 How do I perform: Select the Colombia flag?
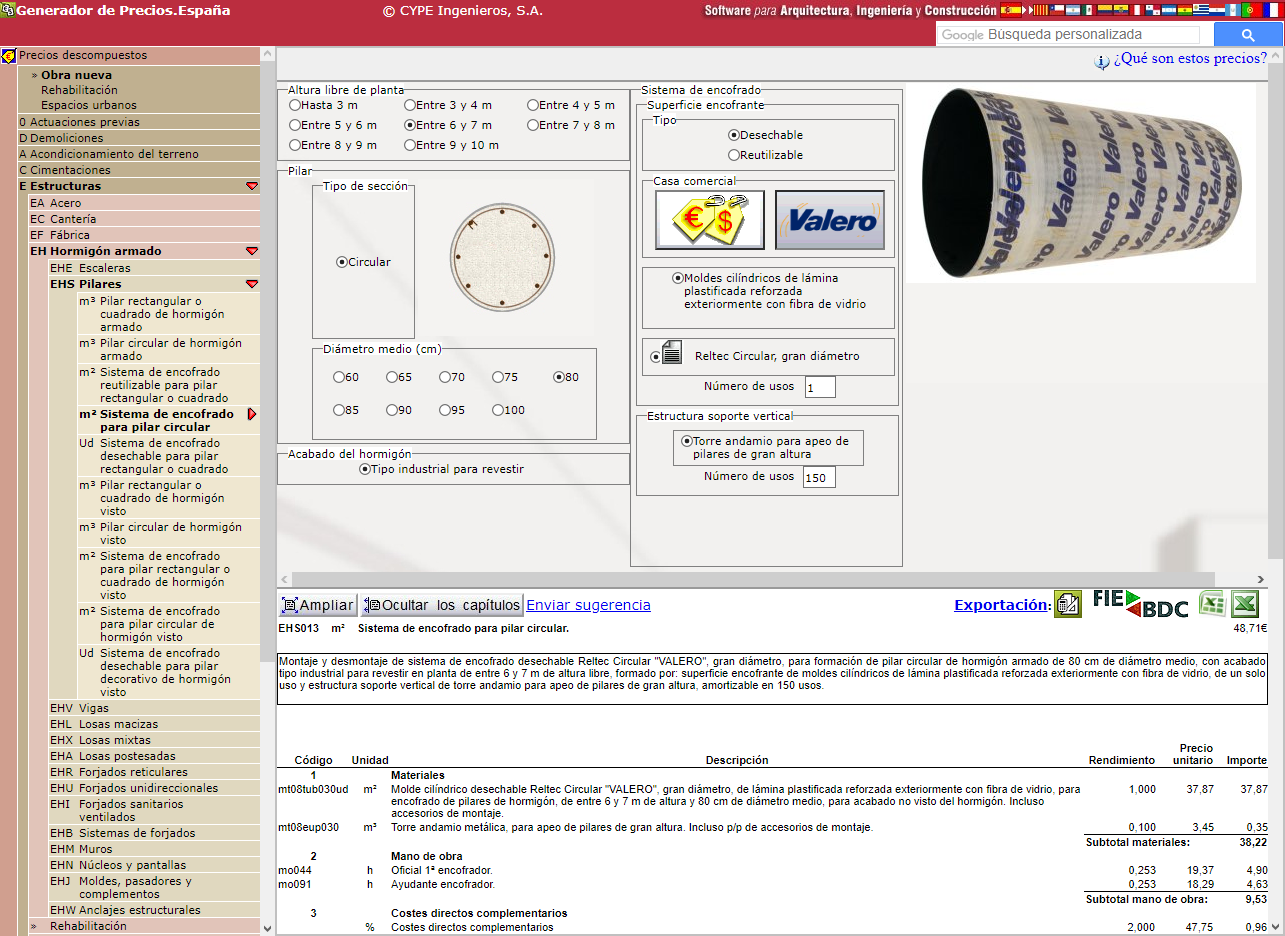click(1105, 10)
